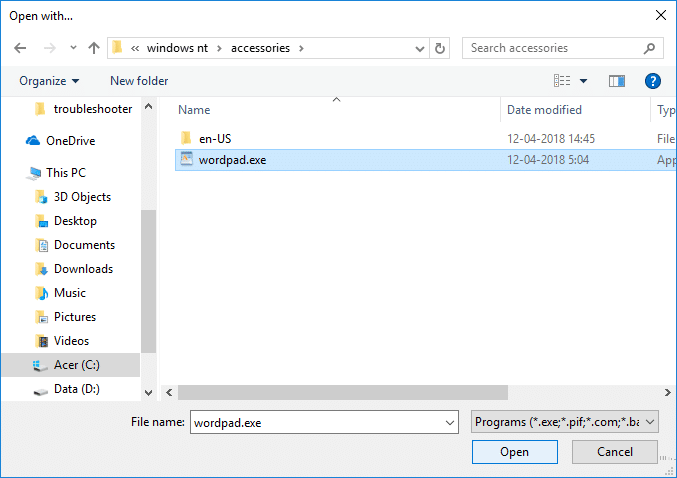677x478 pixels.
Task: Click the Back navigation arrow
Action: point(21,48)
